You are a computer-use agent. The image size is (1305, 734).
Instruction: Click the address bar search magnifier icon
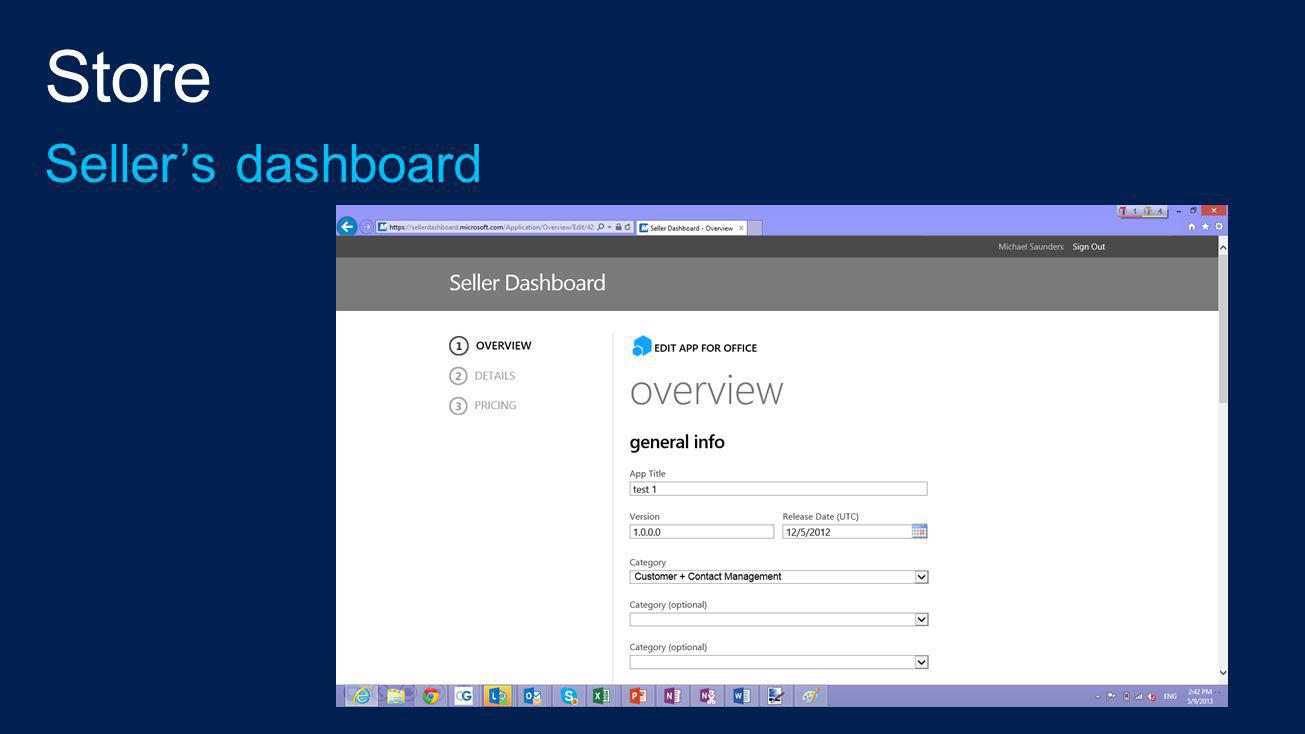click(x=601, y=227)
